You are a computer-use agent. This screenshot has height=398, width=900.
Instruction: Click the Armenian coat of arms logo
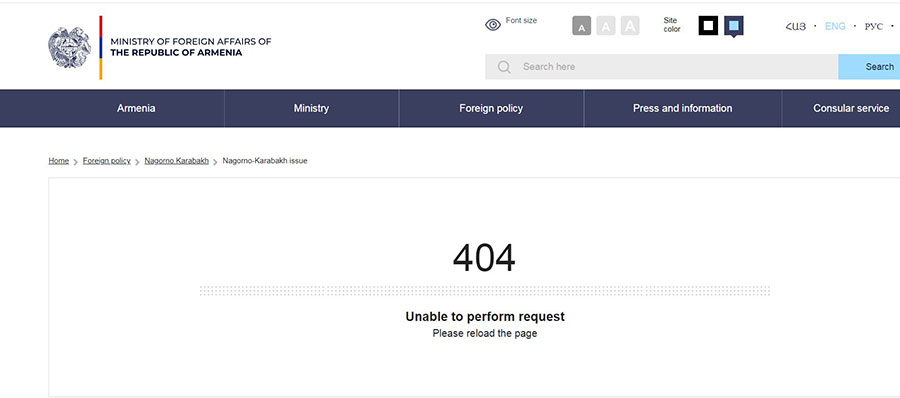coord(69,48)
